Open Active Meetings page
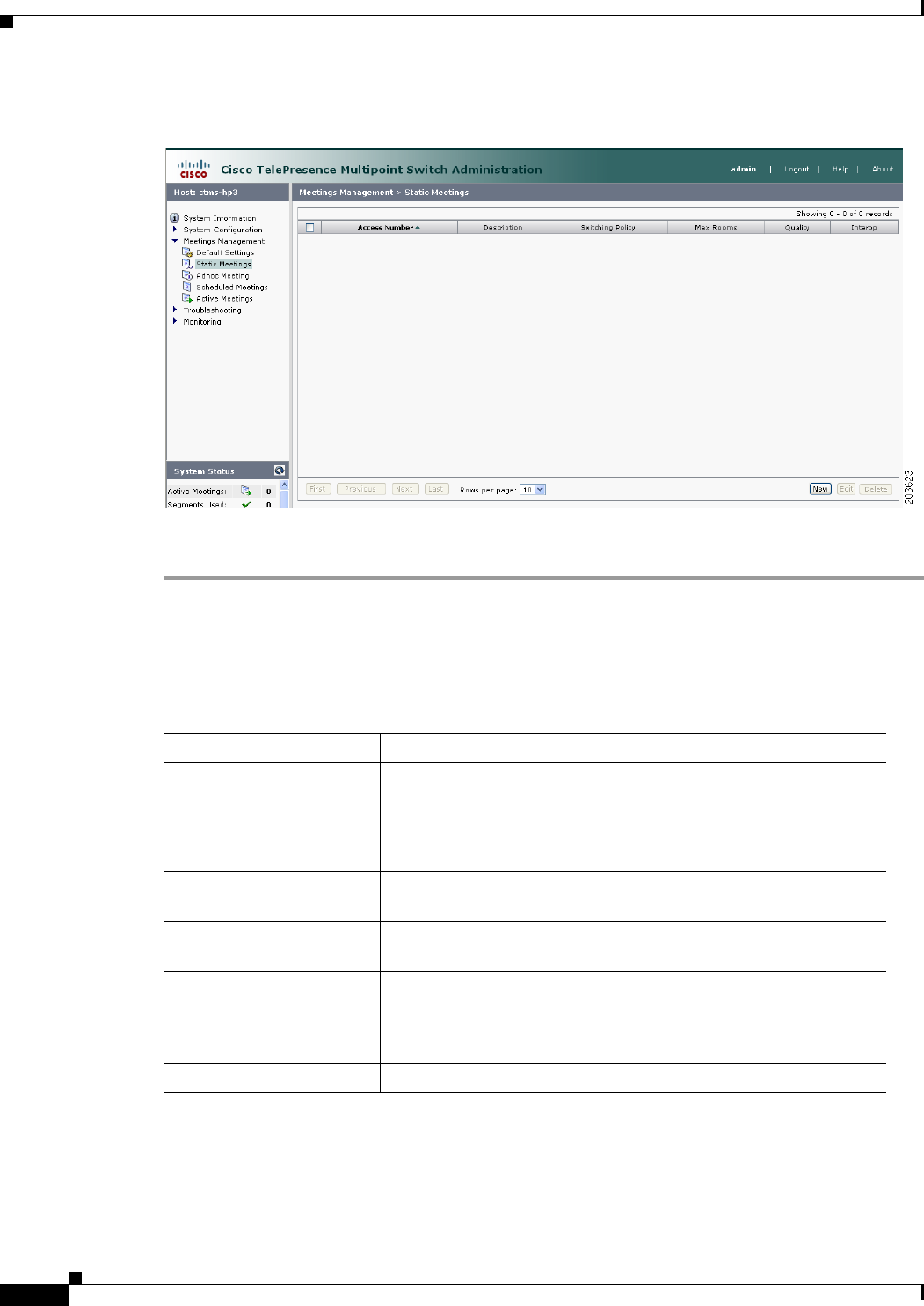 (224, 299)
